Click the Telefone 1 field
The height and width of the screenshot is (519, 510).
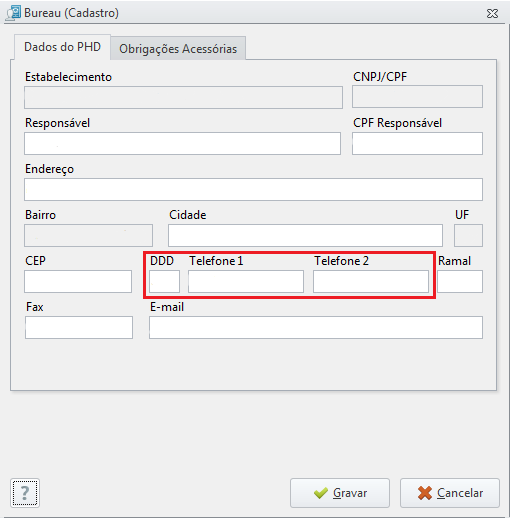pos(246,281)
